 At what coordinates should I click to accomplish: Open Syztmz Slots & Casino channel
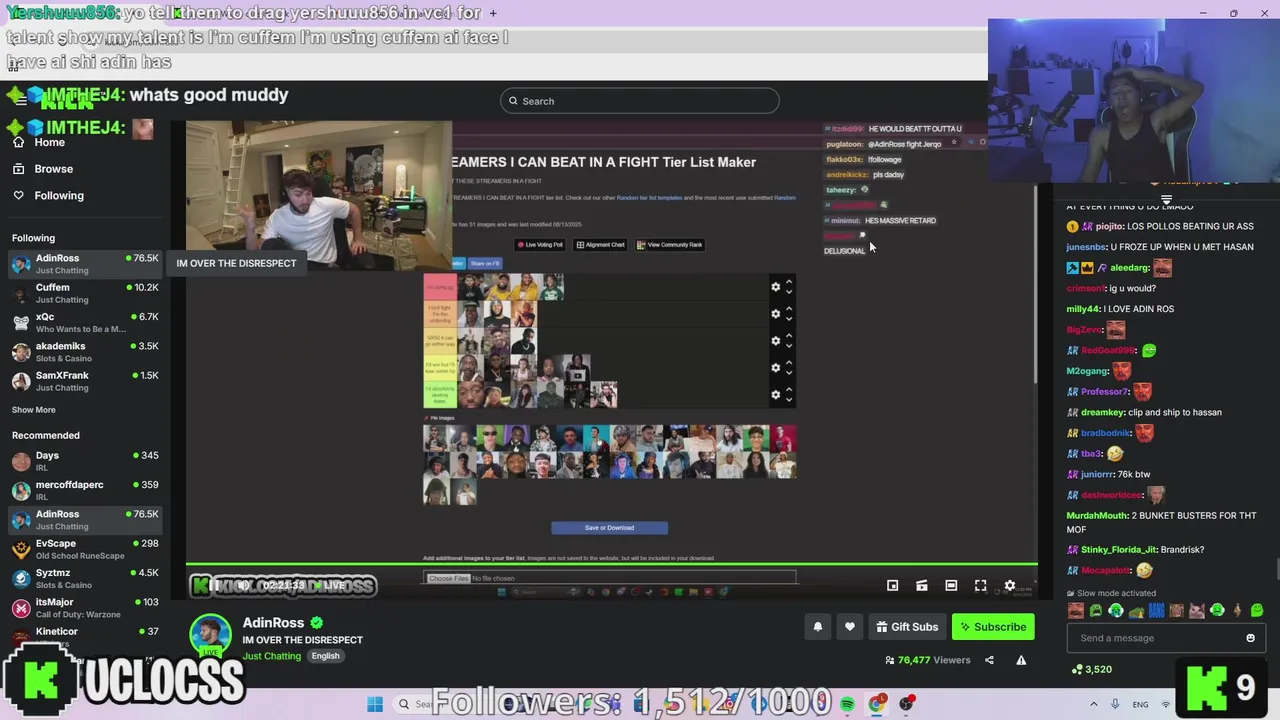[84, 578]
